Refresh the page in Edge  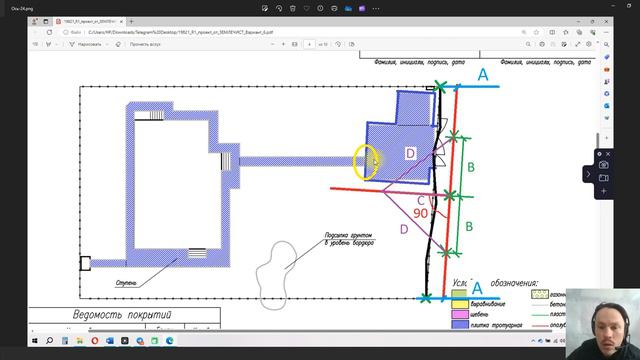(x=49, y=32)
